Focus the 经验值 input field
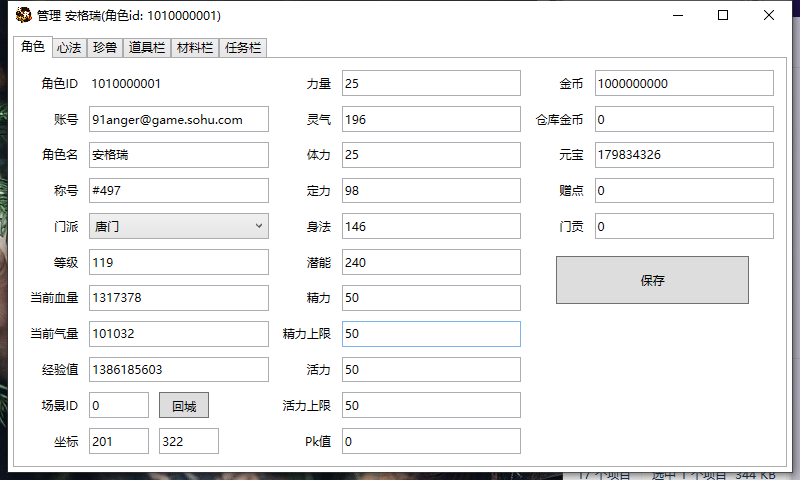The height and width of the screenshot is (480, 800). tap(179, 369)
